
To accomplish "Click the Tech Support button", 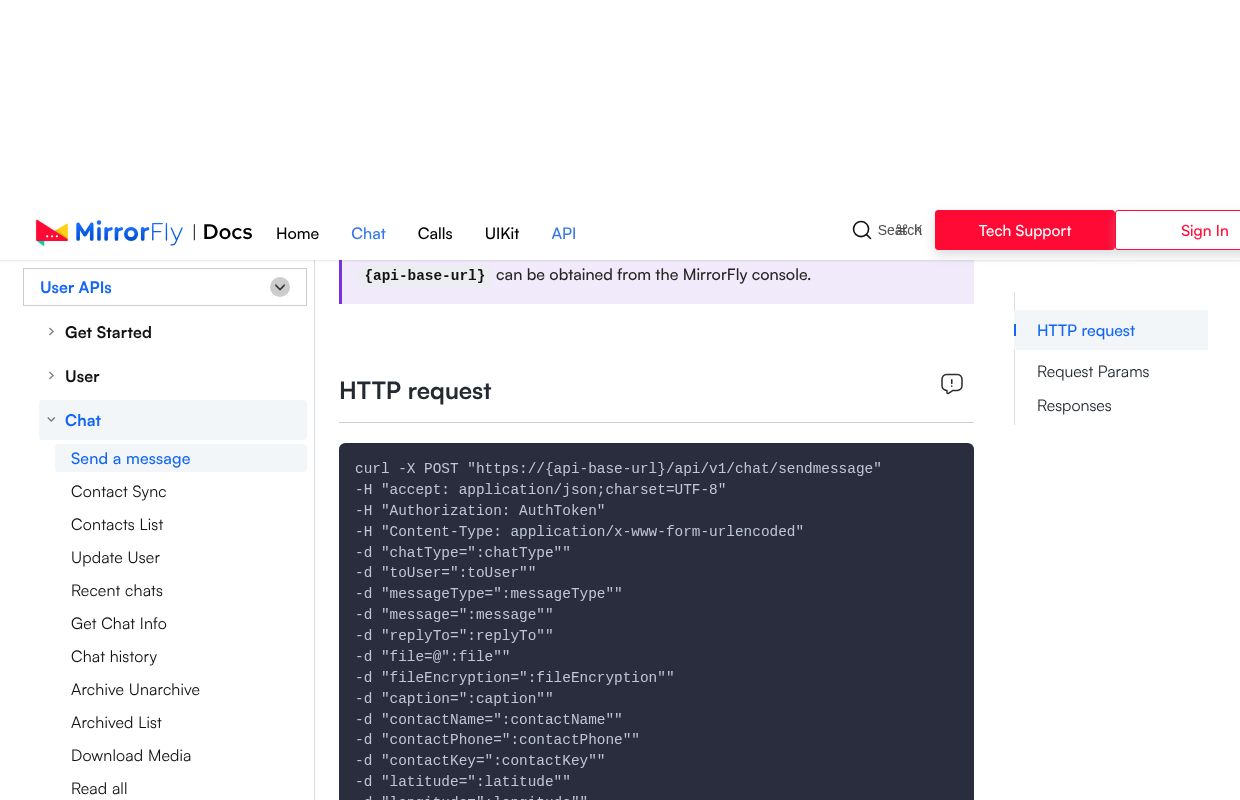I will point(1025,230).
